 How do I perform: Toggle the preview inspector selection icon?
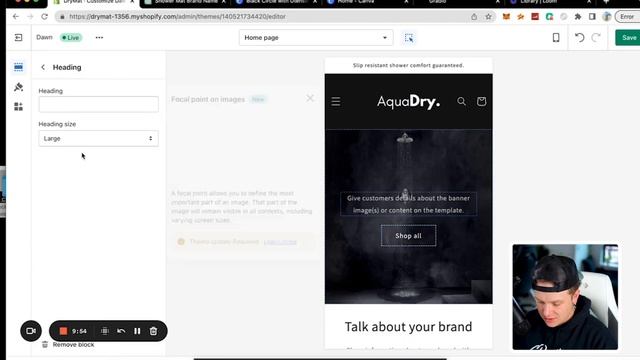[x=409, y=38]
